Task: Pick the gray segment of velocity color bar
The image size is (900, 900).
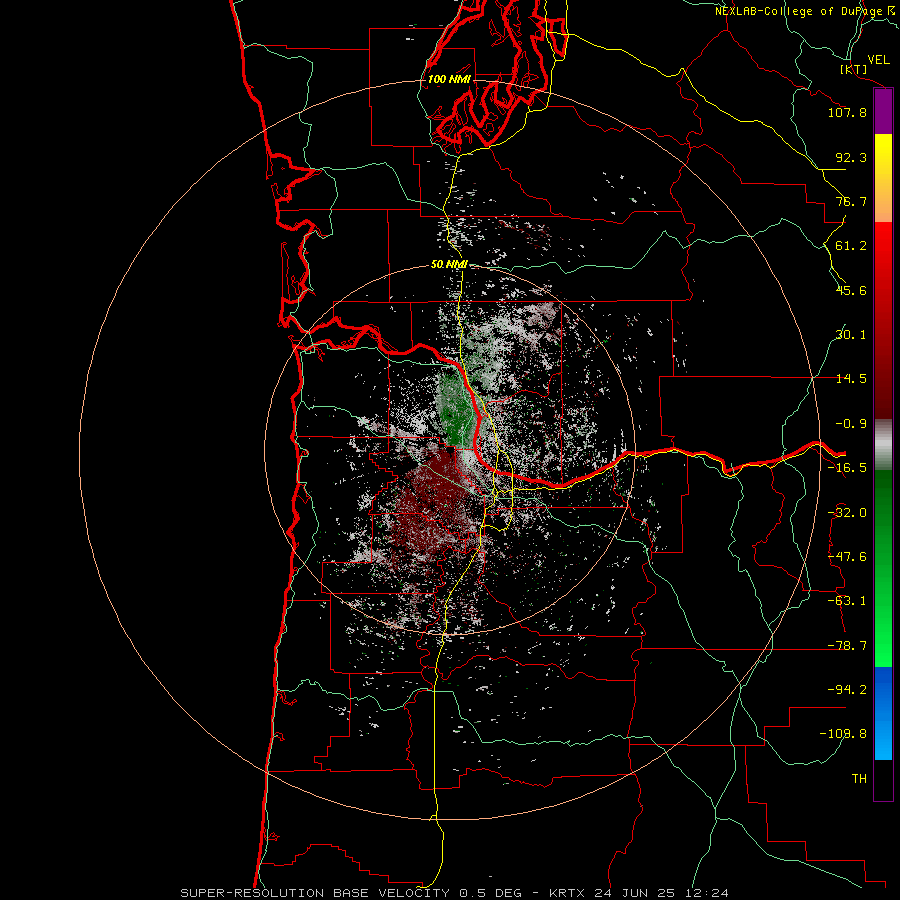Action: 883,445
